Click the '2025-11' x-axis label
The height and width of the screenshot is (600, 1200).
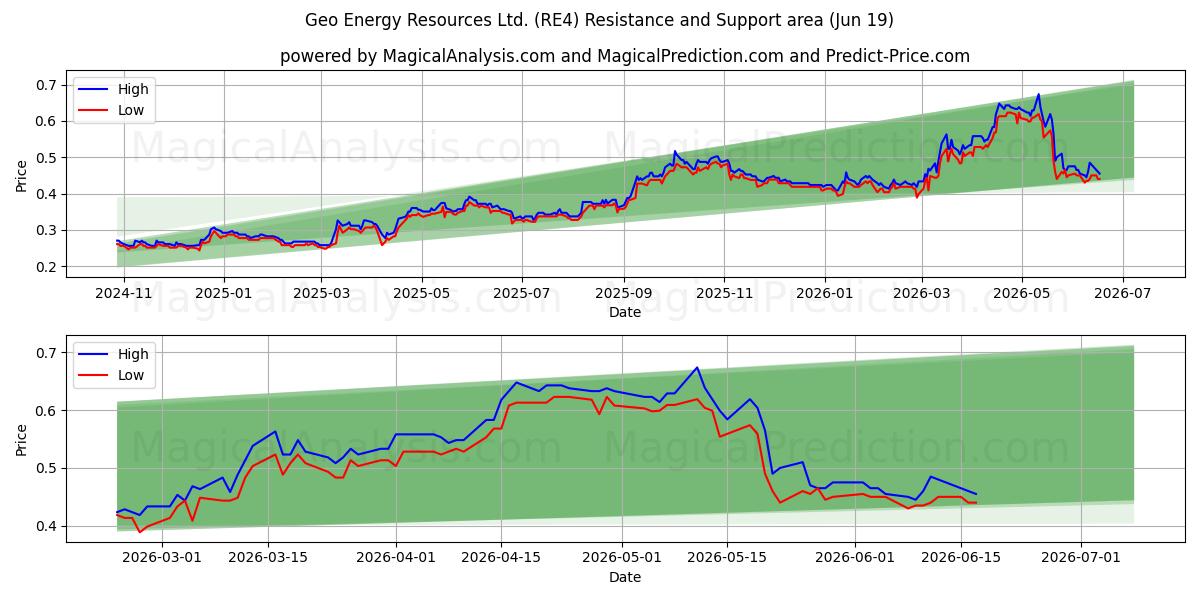[x=725, y=295]
